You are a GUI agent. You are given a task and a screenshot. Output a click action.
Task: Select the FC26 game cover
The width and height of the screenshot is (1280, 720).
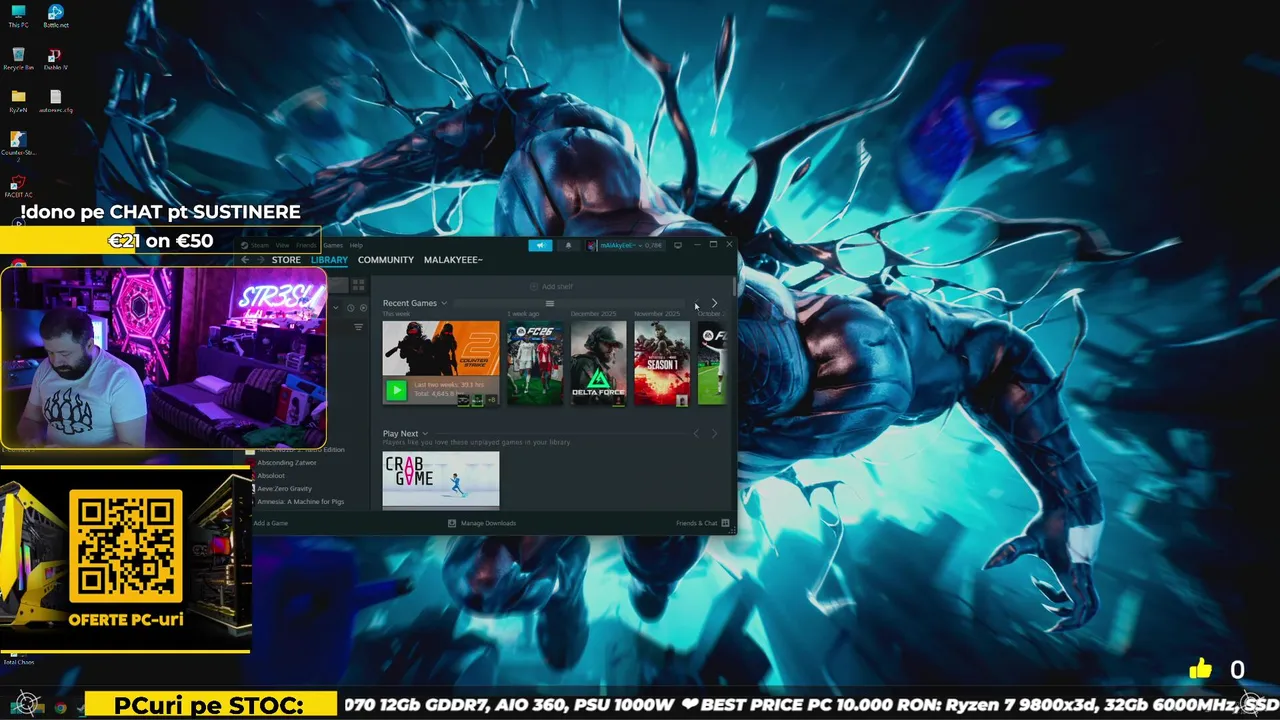535,363
